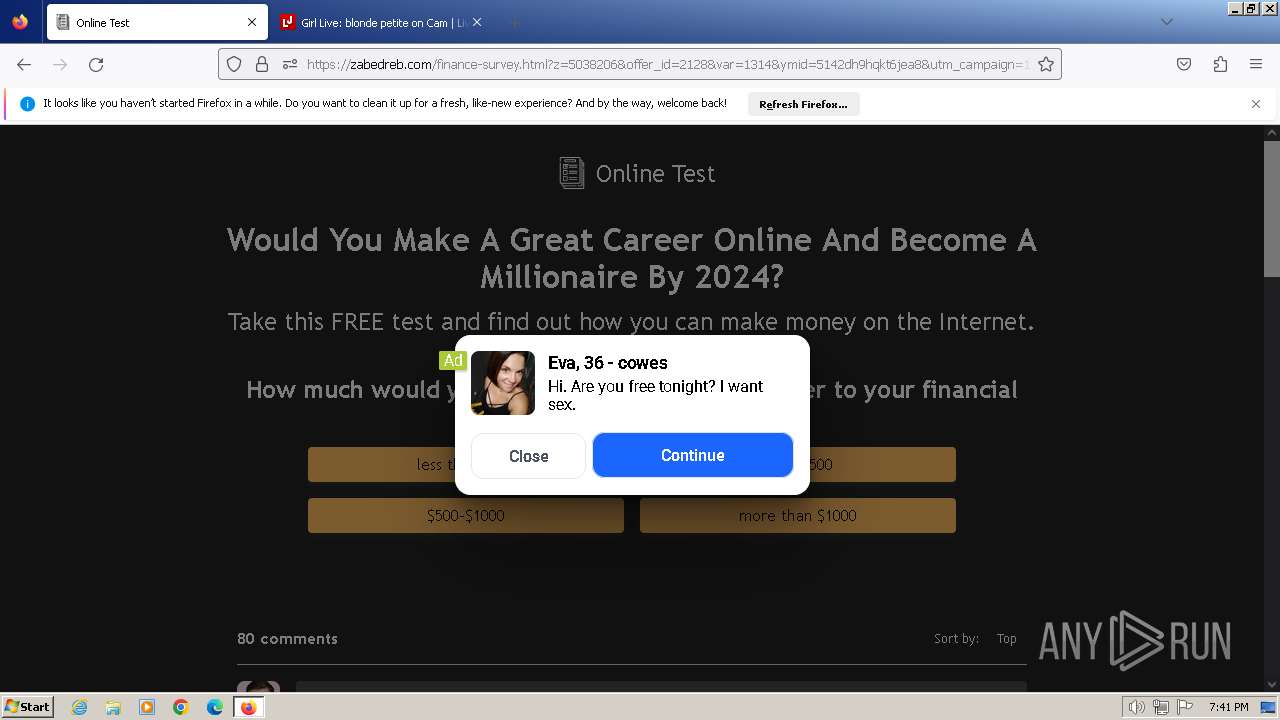
Task: Close the Online Test tab
Action: pyautogui.click(x=252, y=22)
